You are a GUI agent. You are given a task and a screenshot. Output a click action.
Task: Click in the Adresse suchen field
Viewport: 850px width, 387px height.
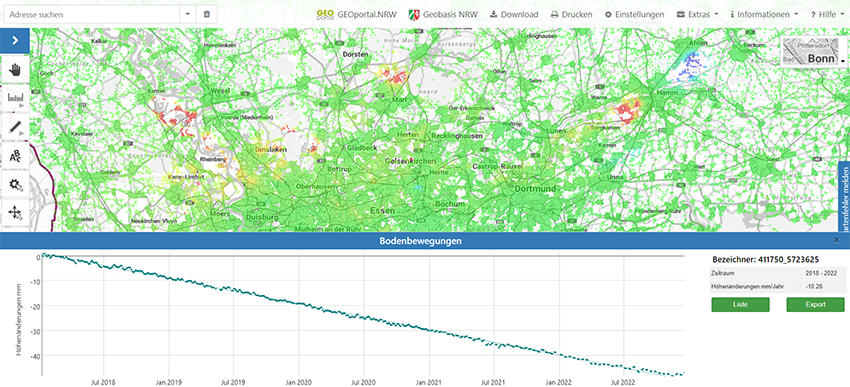(x=92, y=15)
